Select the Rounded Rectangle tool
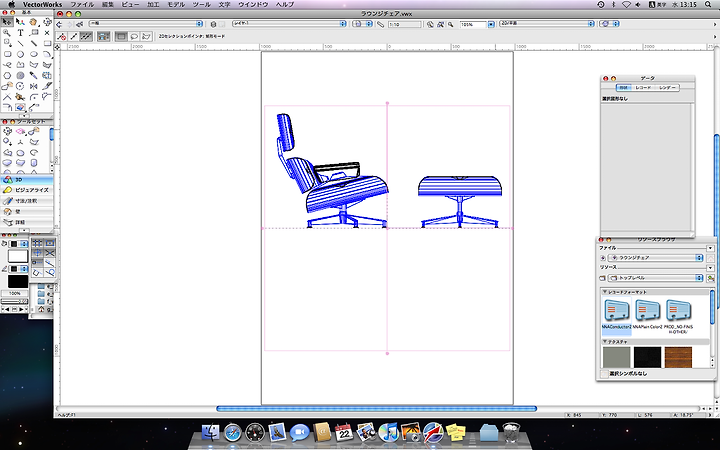The height and width of the screenshot is (450, 720). click(x=7, y=54)
